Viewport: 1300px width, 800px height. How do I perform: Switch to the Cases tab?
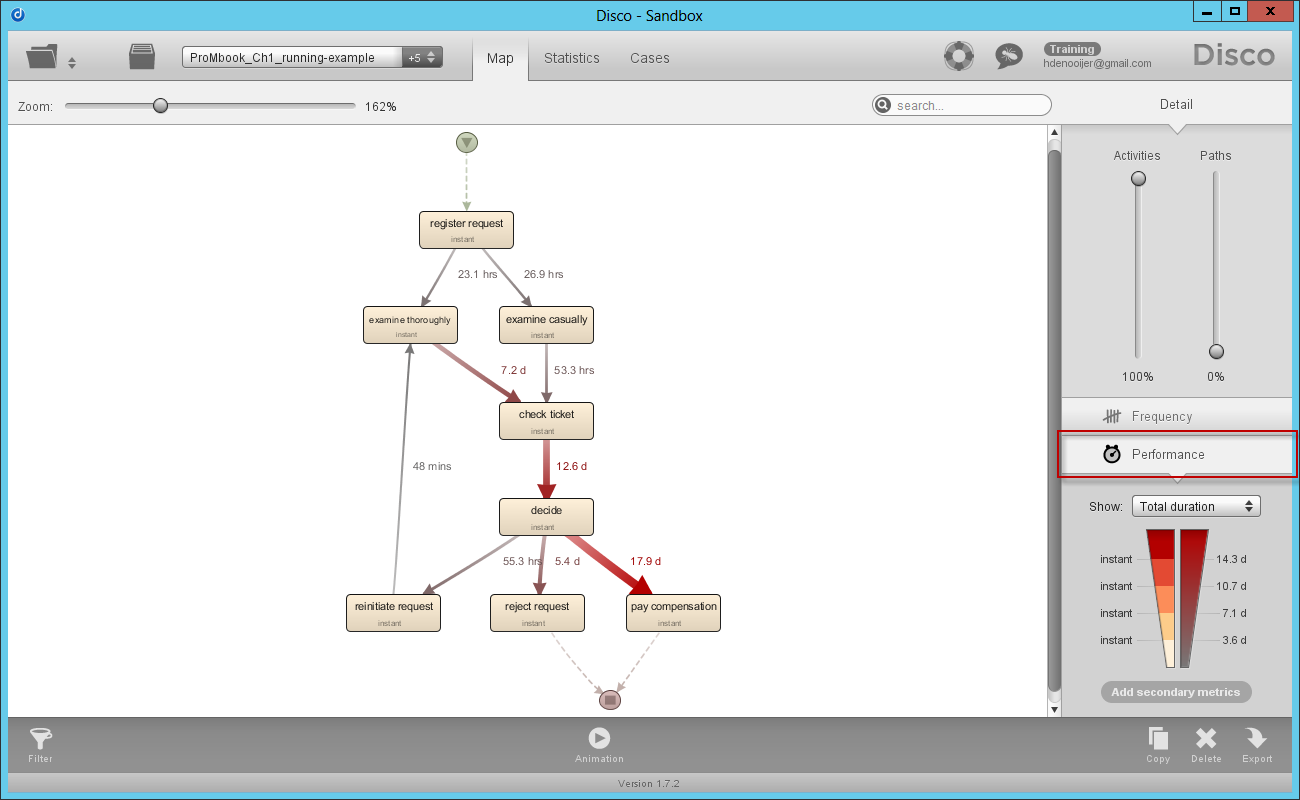tap(650, 58)
